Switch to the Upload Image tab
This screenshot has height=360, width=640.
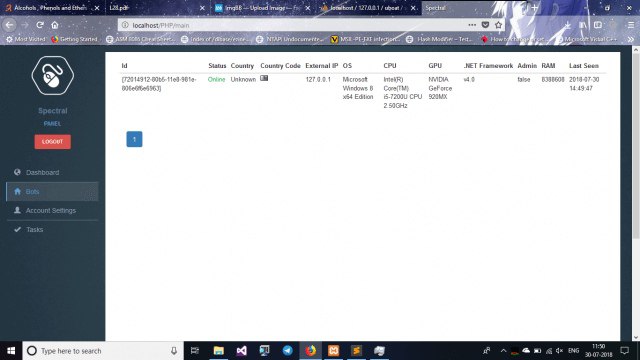[261, 8]
